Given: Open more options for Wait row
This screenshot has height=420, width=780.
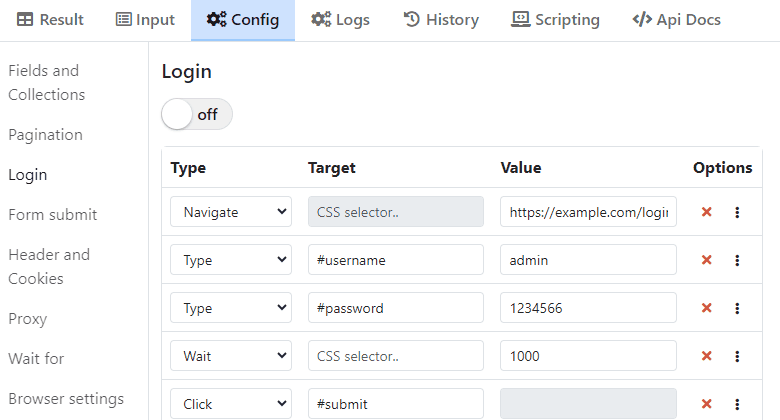Looking at the screenshot, I should 737,356.
